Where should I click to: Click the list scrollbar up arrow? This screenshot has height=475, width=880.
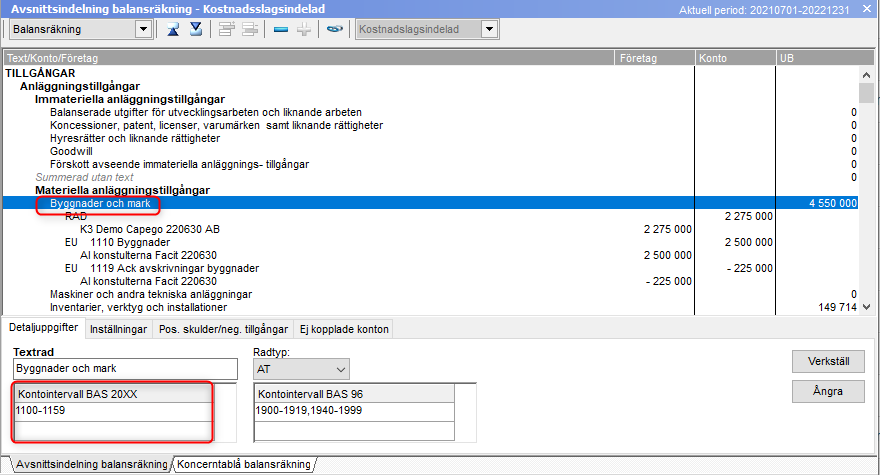click(x=867, y=75)
